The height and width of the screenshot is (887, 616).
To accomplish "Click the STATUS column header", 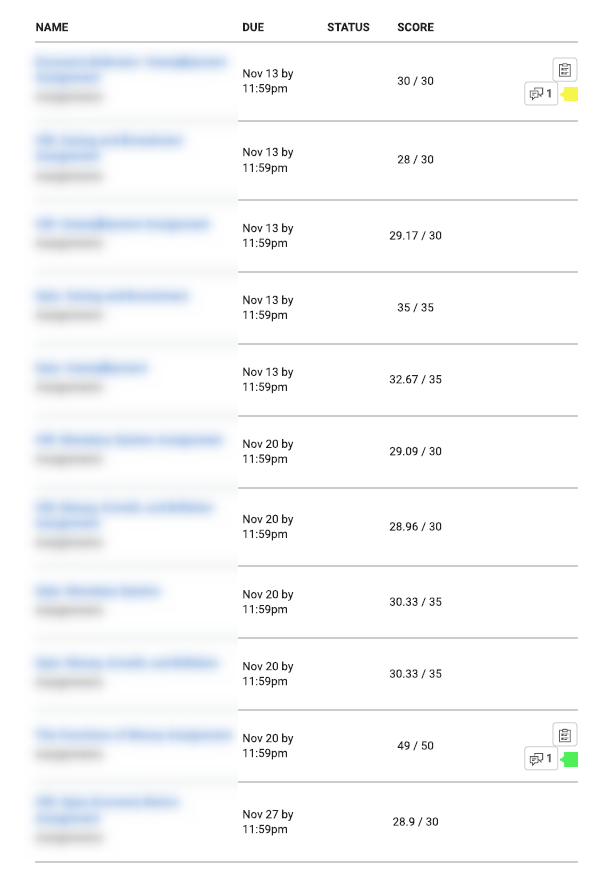I will coord(348,27).
